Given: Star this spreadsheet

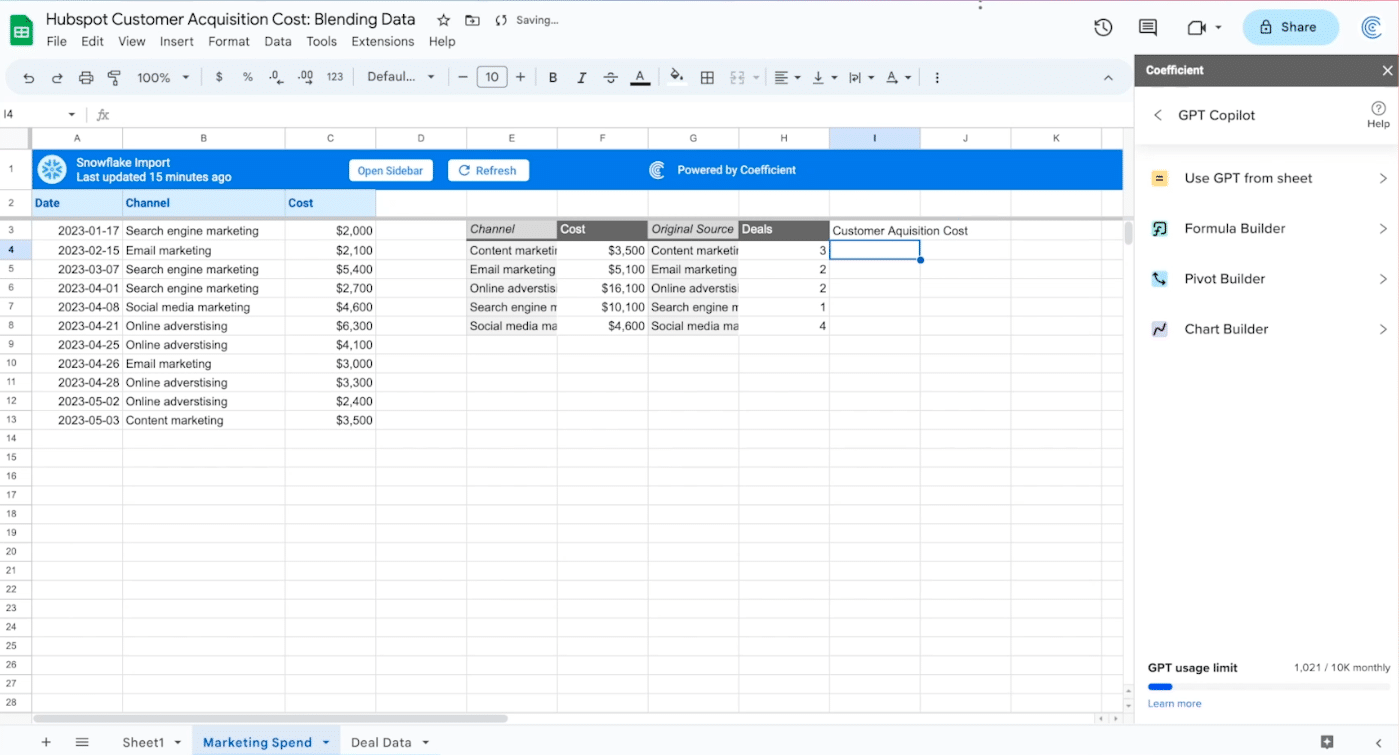Looking at the screenshot, I should (443, 20).
